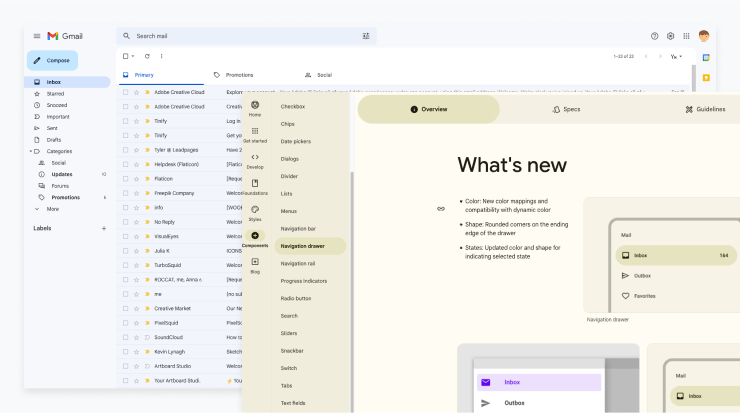
Task: Open email from ROCCAT, Inc. Anna
Action: tap(180, 280)
